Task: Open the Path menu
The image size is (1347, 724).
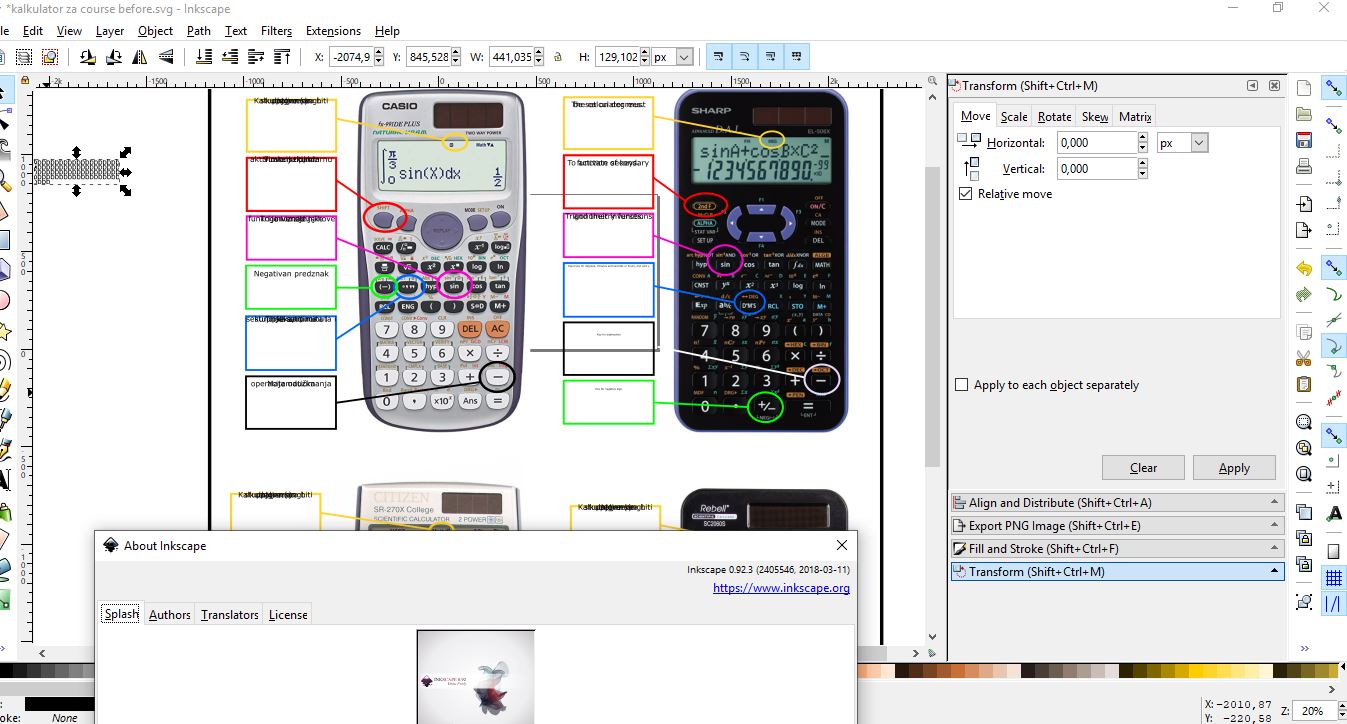Action: [x=199, y=31]
